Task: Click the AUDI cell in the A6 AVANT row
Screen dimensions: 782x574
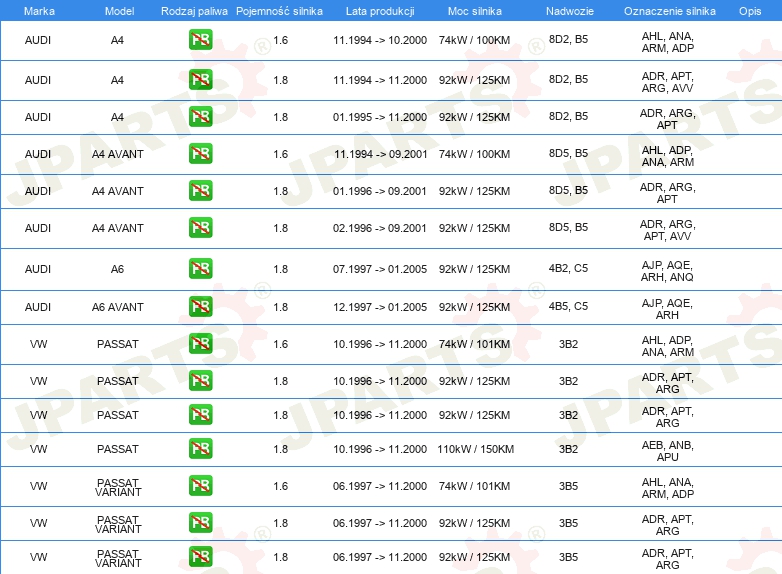Action: (x=38, y=307)
